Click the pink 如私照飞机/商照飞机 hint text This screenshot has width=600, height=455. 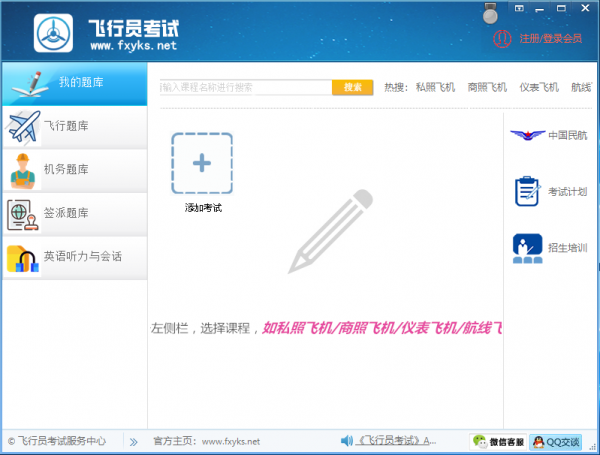(382, 328)
